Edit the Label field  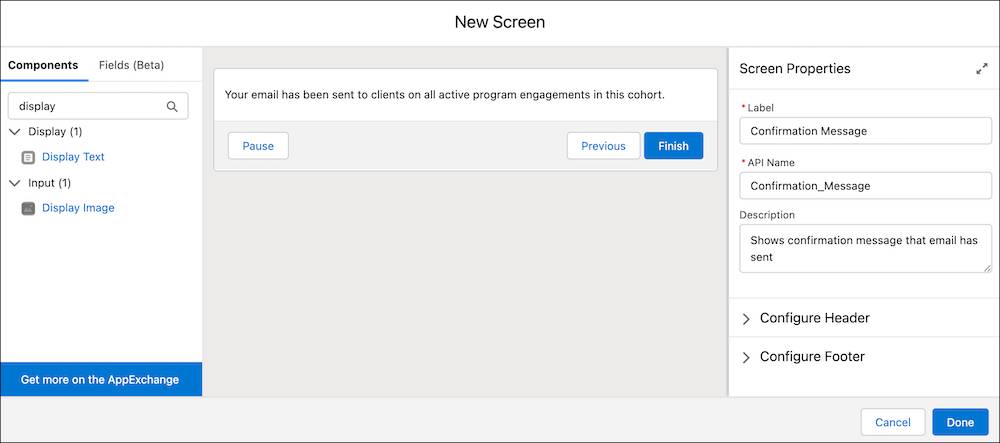pyautogui.click(x=865, y=131)
